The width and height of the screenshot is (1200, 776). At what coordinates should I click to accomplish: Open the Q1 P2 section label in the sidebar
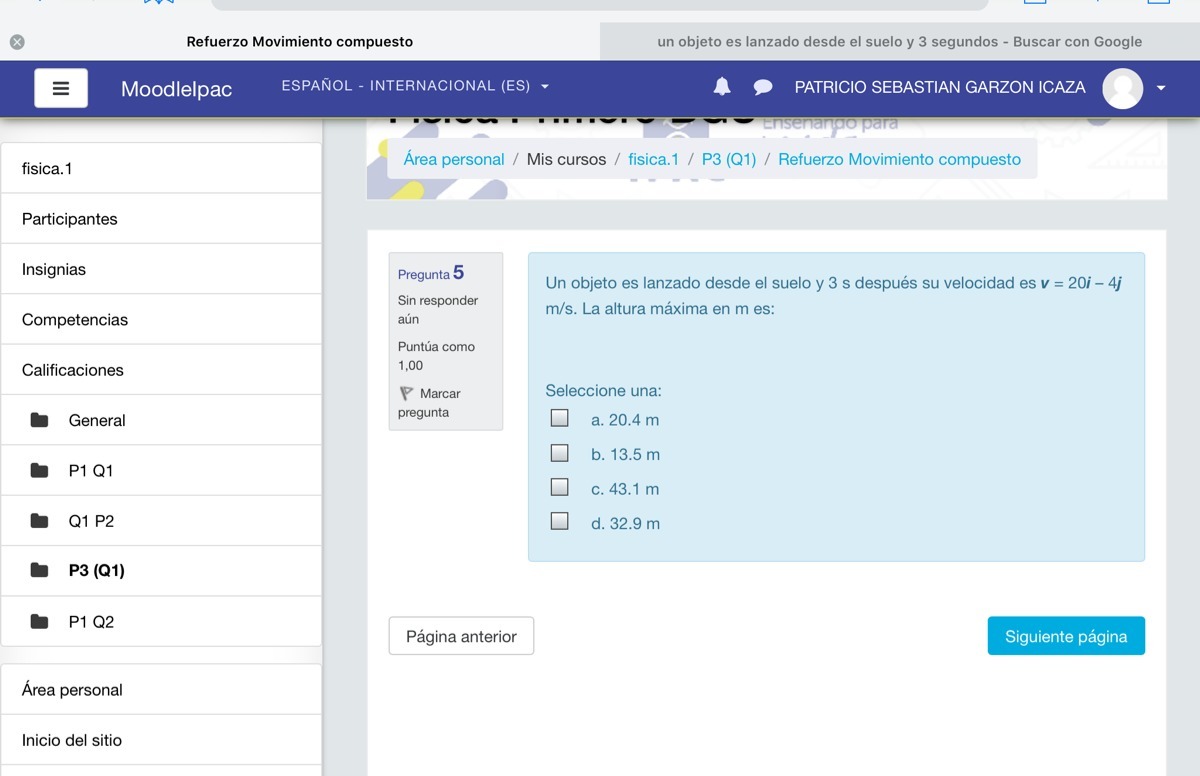pos(91,521)
